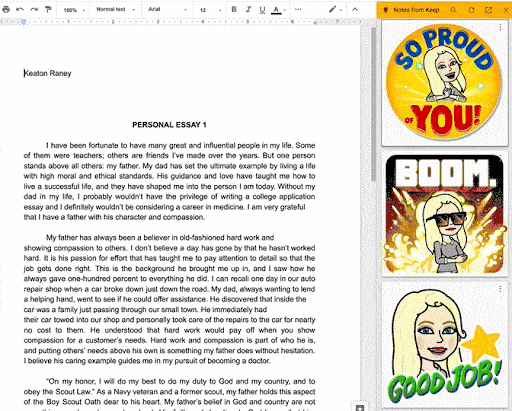This screenshot has height=411, width=512.
Task: Place cursor in Keaton Raney name
Action: pyautogui.click(x=47, y=73)
